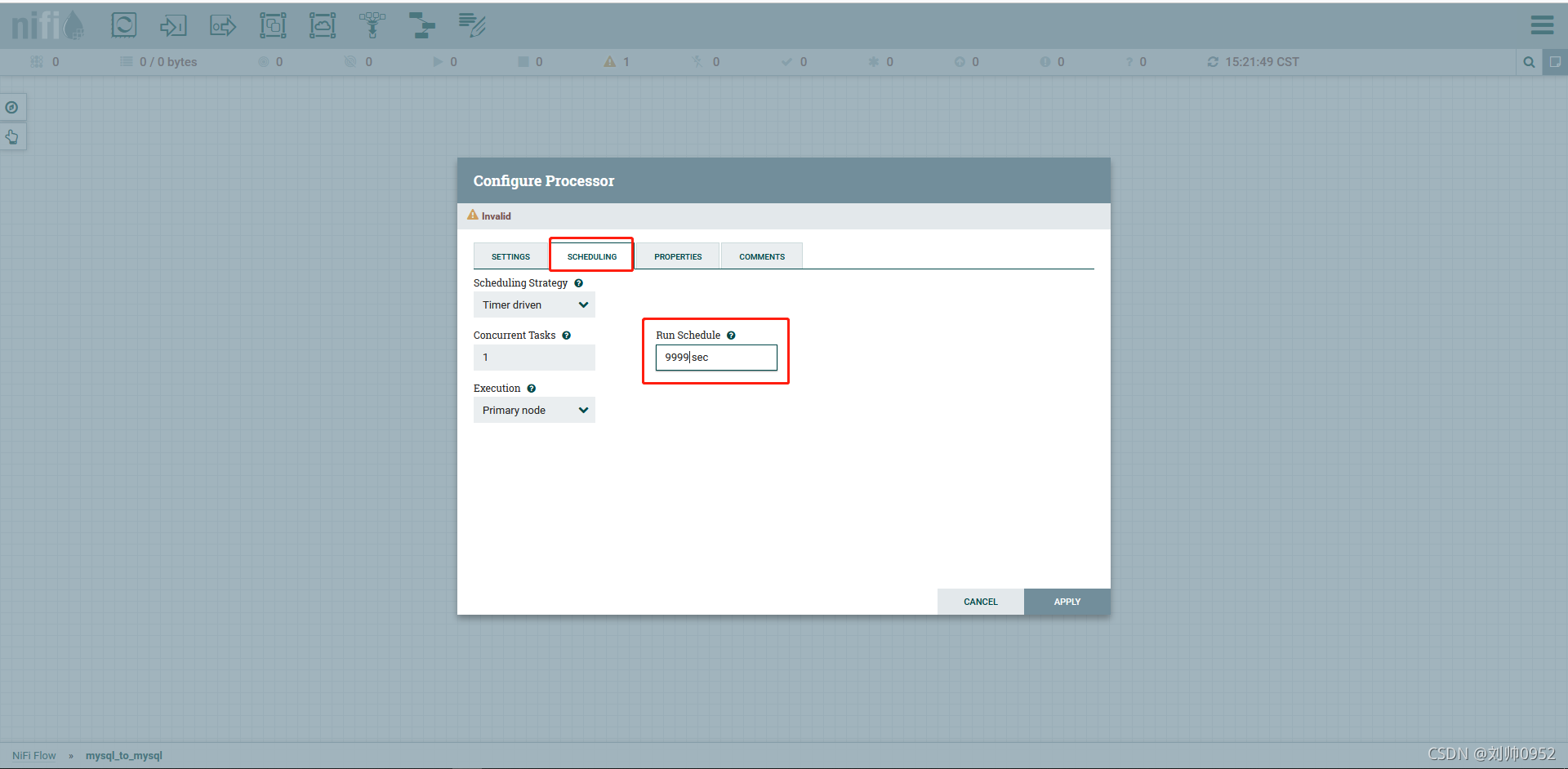Select the Output Port toolbar icon
Viewport: 1568px width, 769px height.
point(223,26)
